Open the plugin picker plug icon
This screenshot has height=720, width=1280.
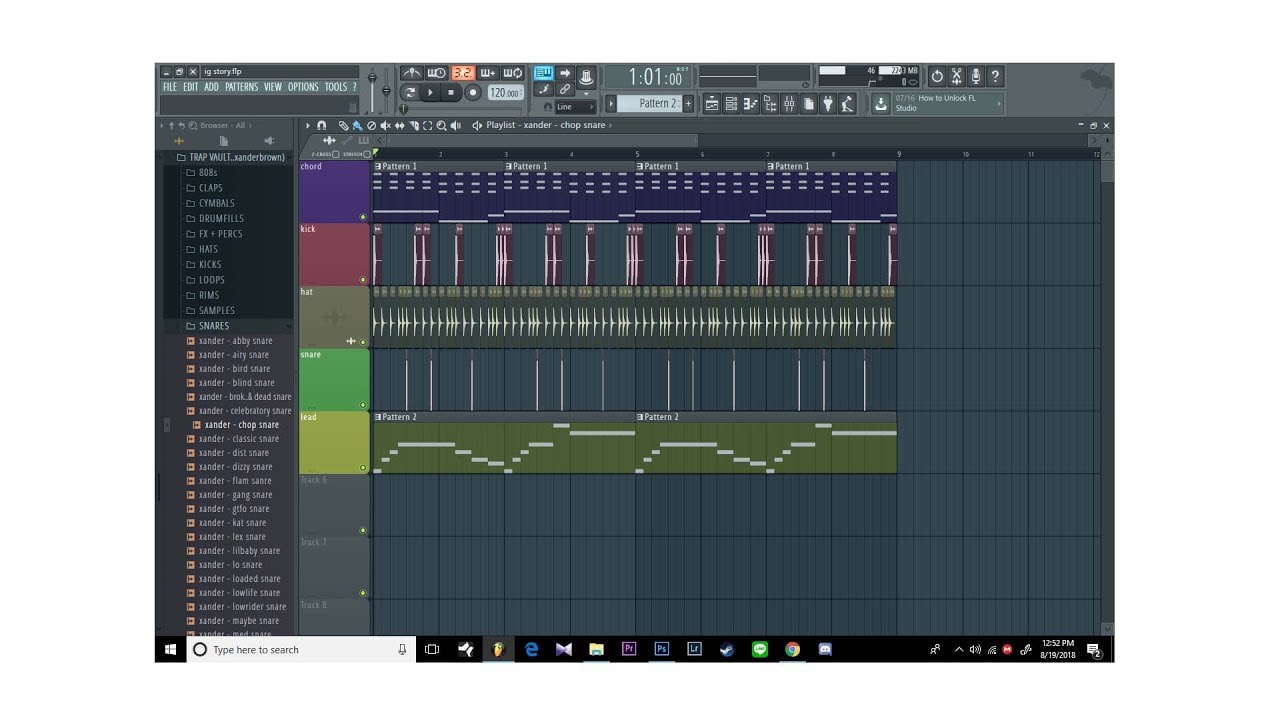pos(829,103)
